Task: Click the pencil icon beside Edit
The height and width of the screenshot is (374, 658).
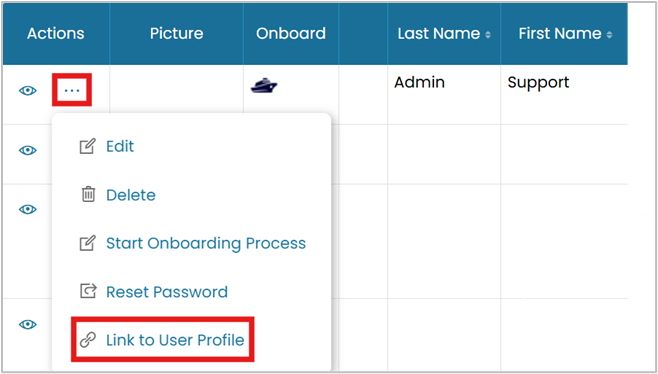Action: coord(88,146)
